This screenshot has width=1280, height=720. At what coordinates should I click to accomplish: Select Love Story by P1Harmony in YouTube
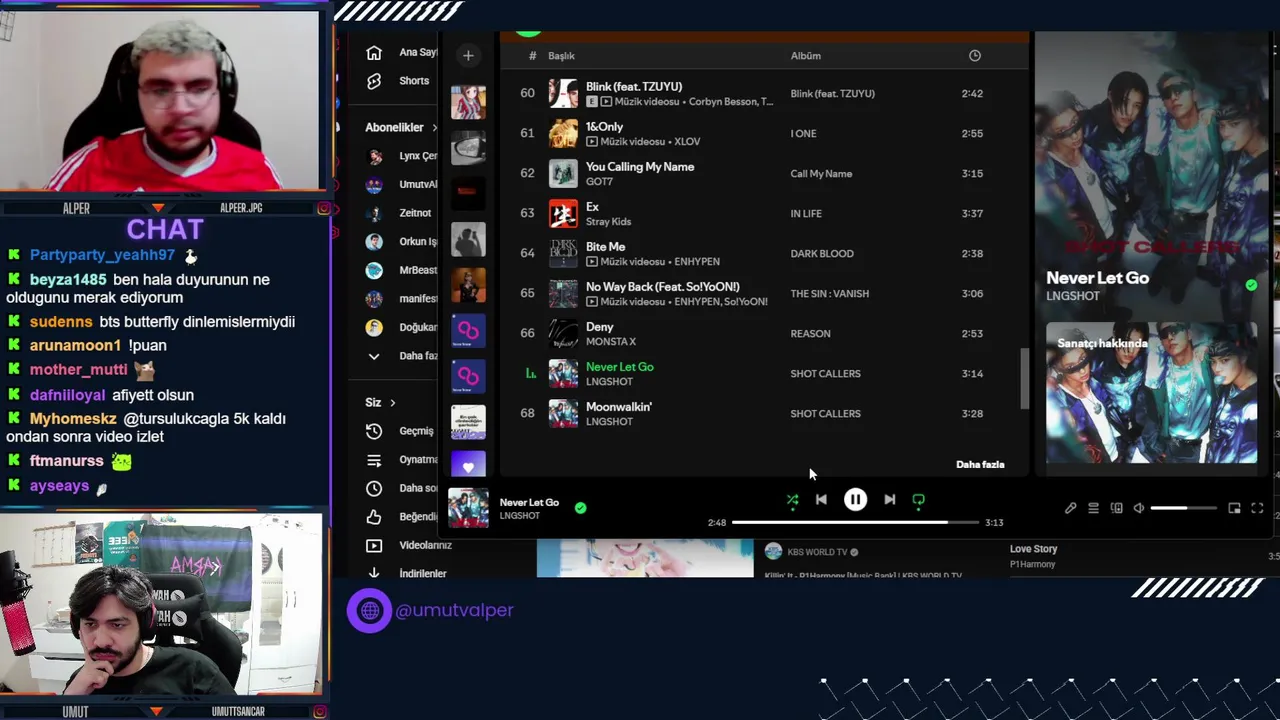tap(1033, 549)
